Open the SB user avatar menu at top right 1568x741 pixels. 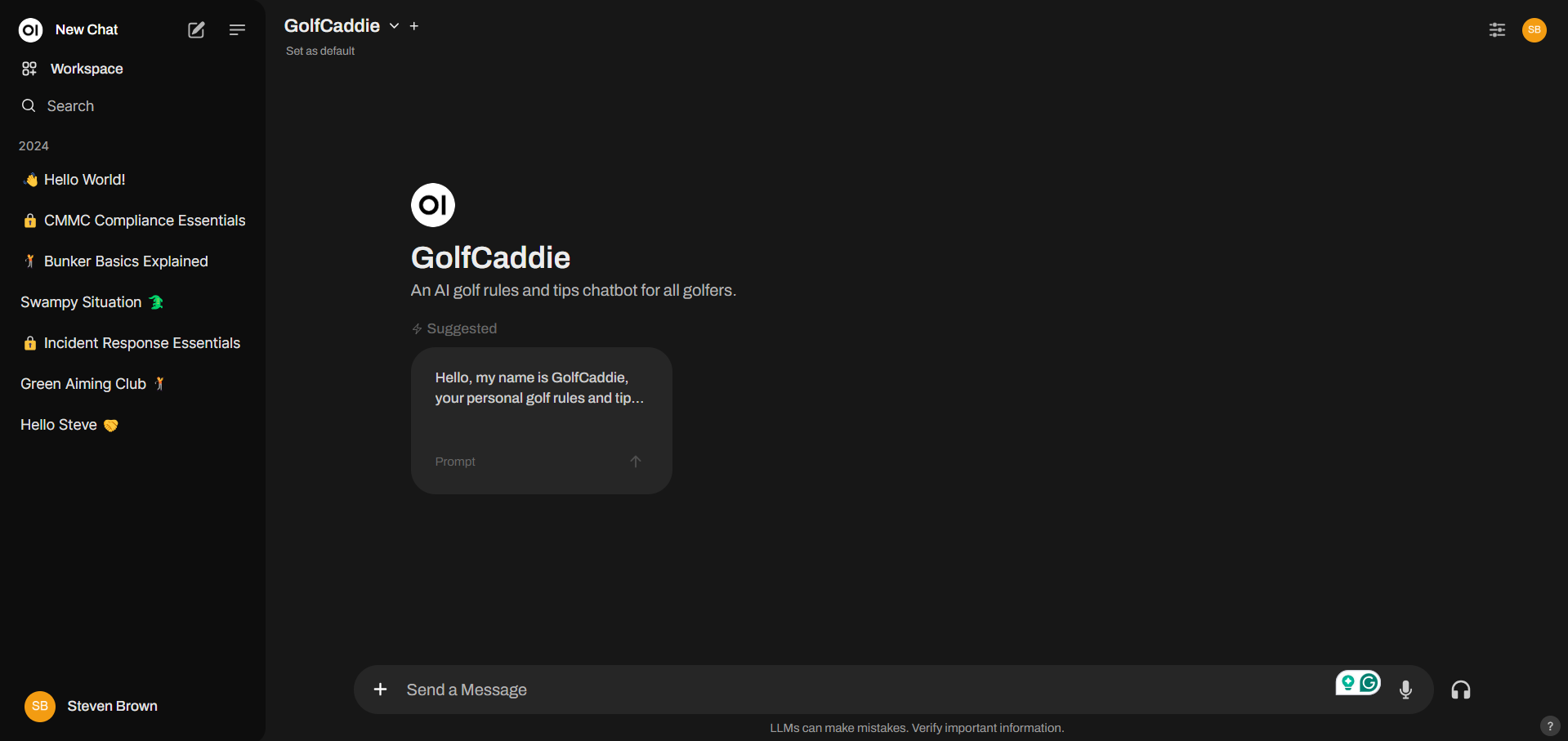click(x=1534, y=30)
